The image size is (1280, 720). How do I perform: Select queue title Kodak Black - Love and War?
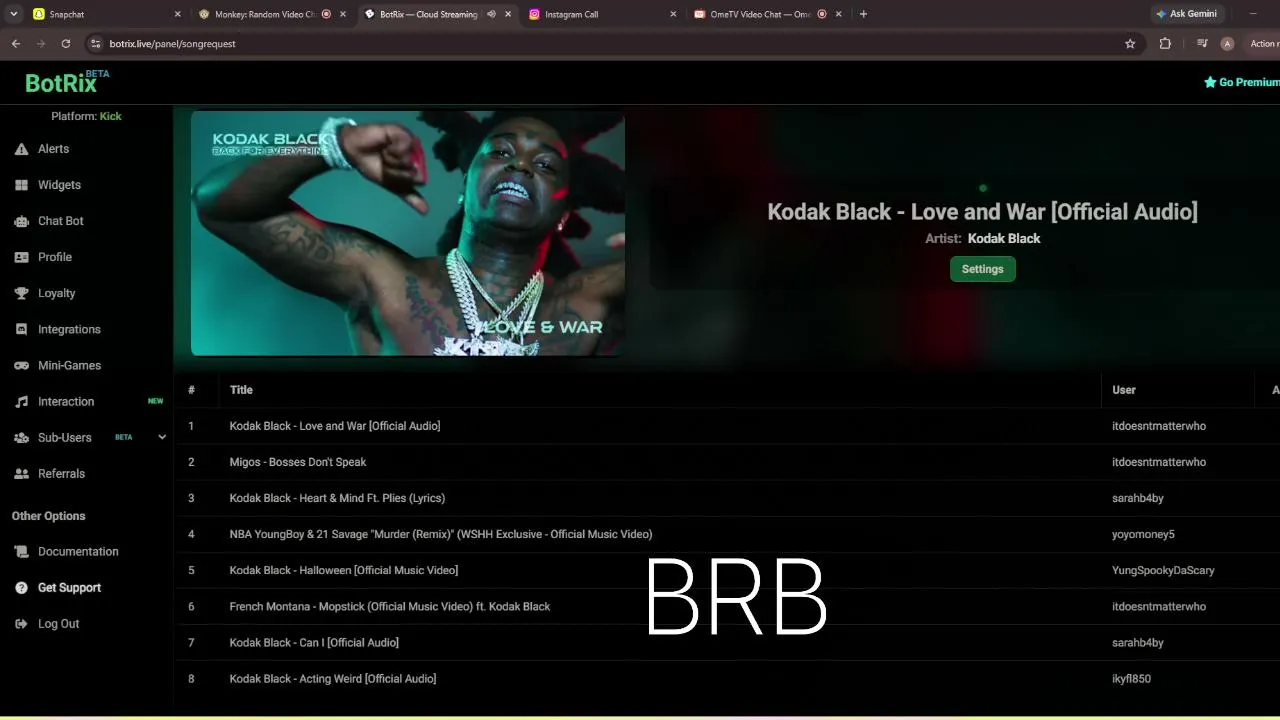click(335, 426)
